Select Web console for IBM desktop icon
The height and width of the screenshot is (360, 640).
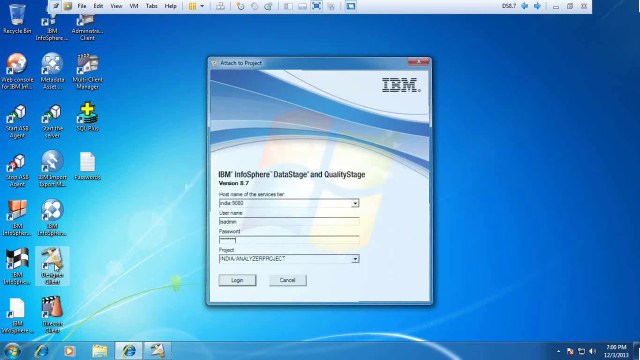(x=17, y=71)
